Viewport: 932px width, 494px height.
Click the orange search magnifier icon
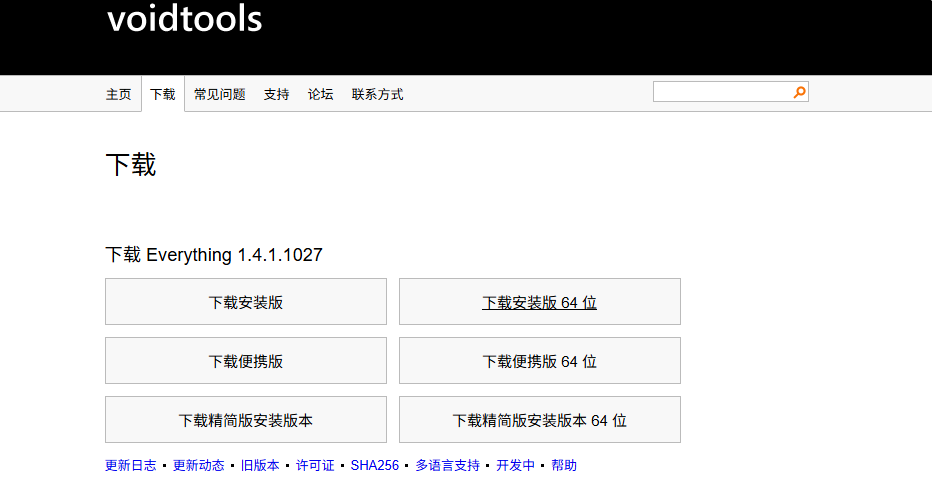[799, 92]
